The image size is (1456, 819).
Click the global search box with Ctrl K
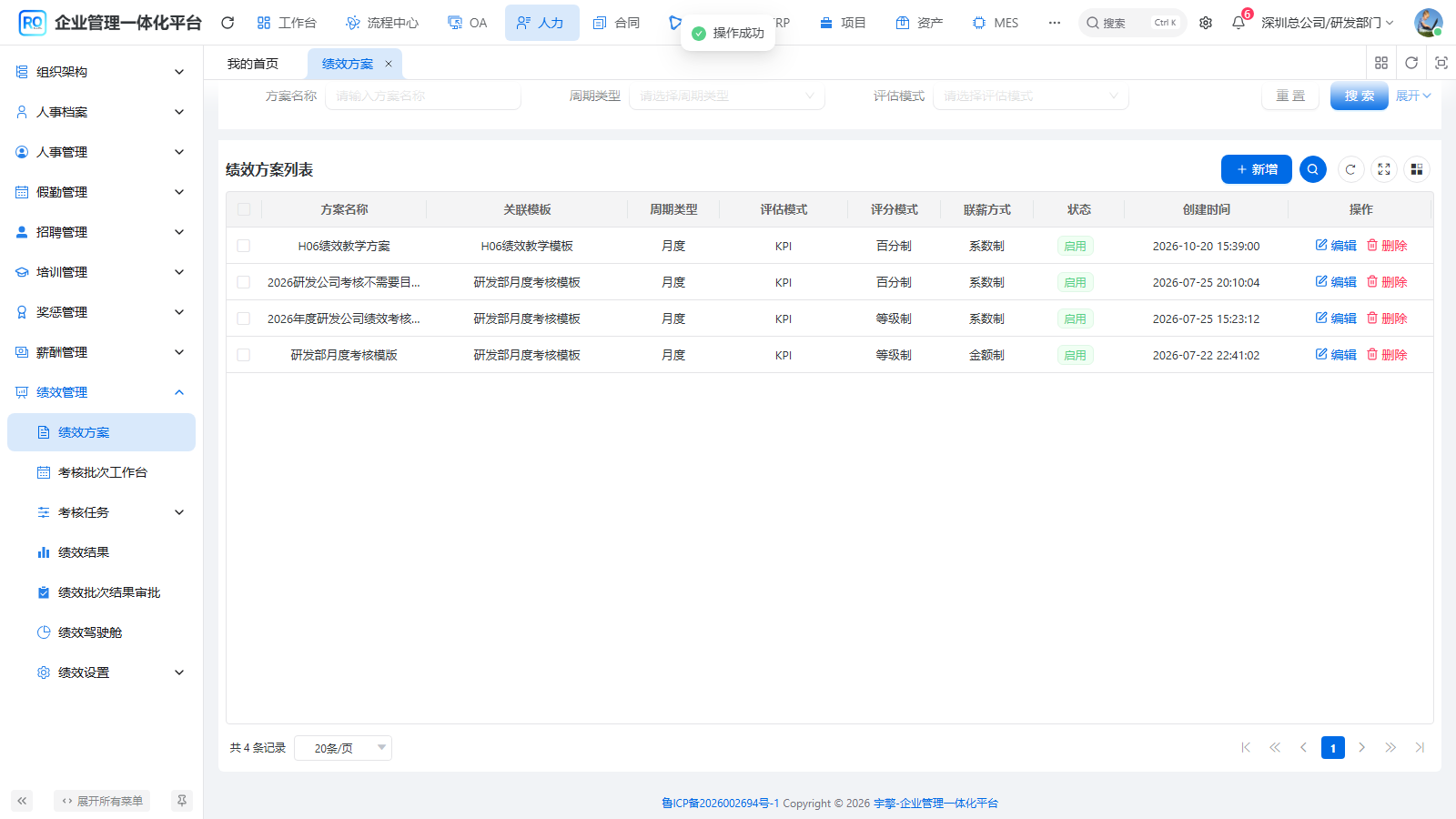click(1132, 23)
